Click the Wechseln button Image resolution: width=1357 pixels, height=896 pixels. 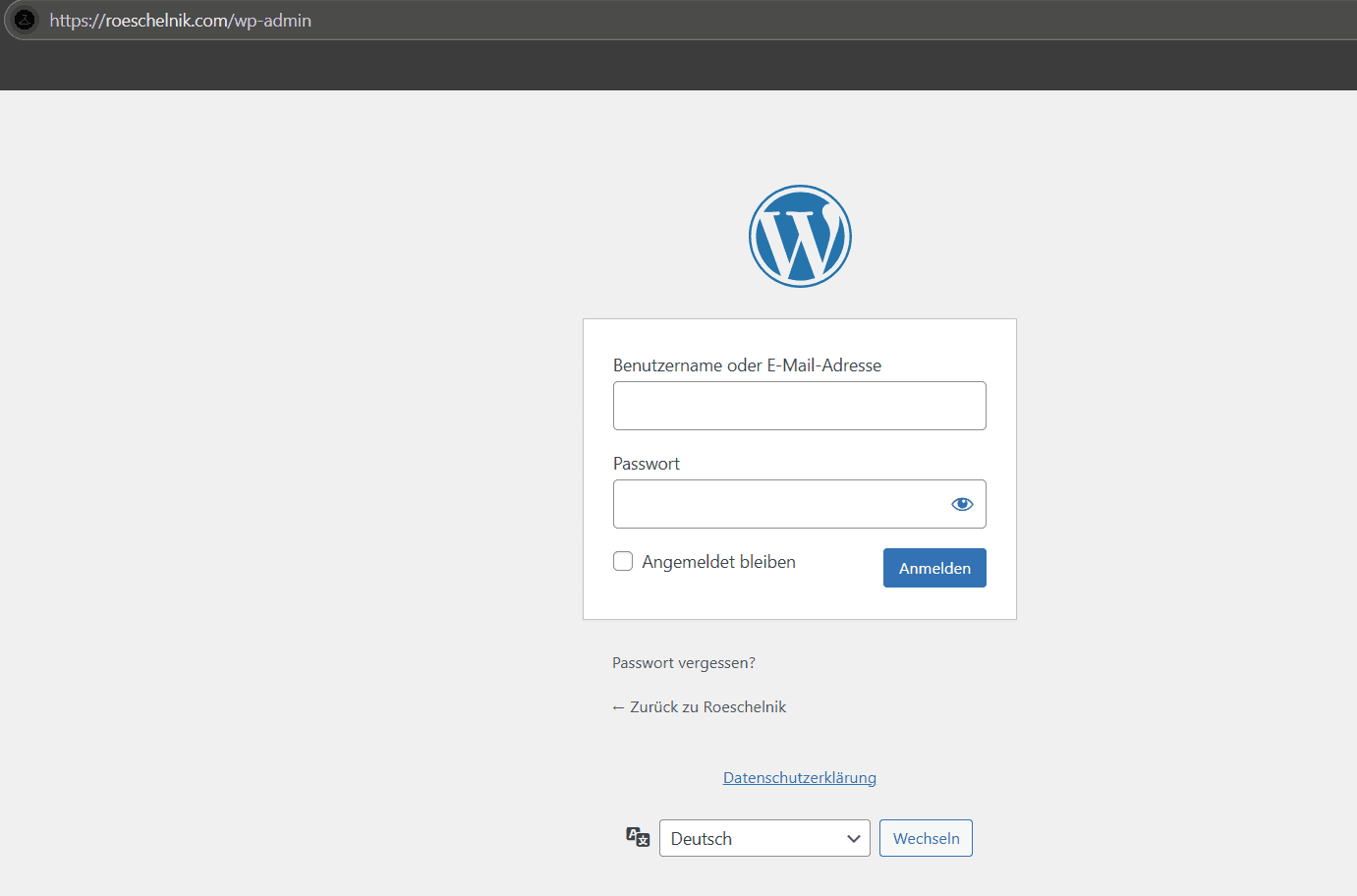point(926,838)
